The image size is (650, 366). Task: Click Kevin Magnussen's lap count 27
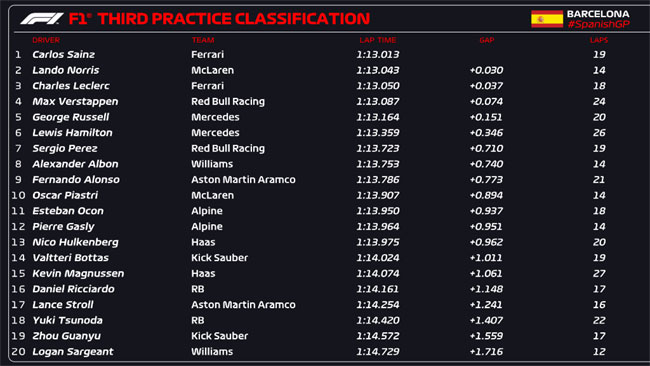click(599, 274)
